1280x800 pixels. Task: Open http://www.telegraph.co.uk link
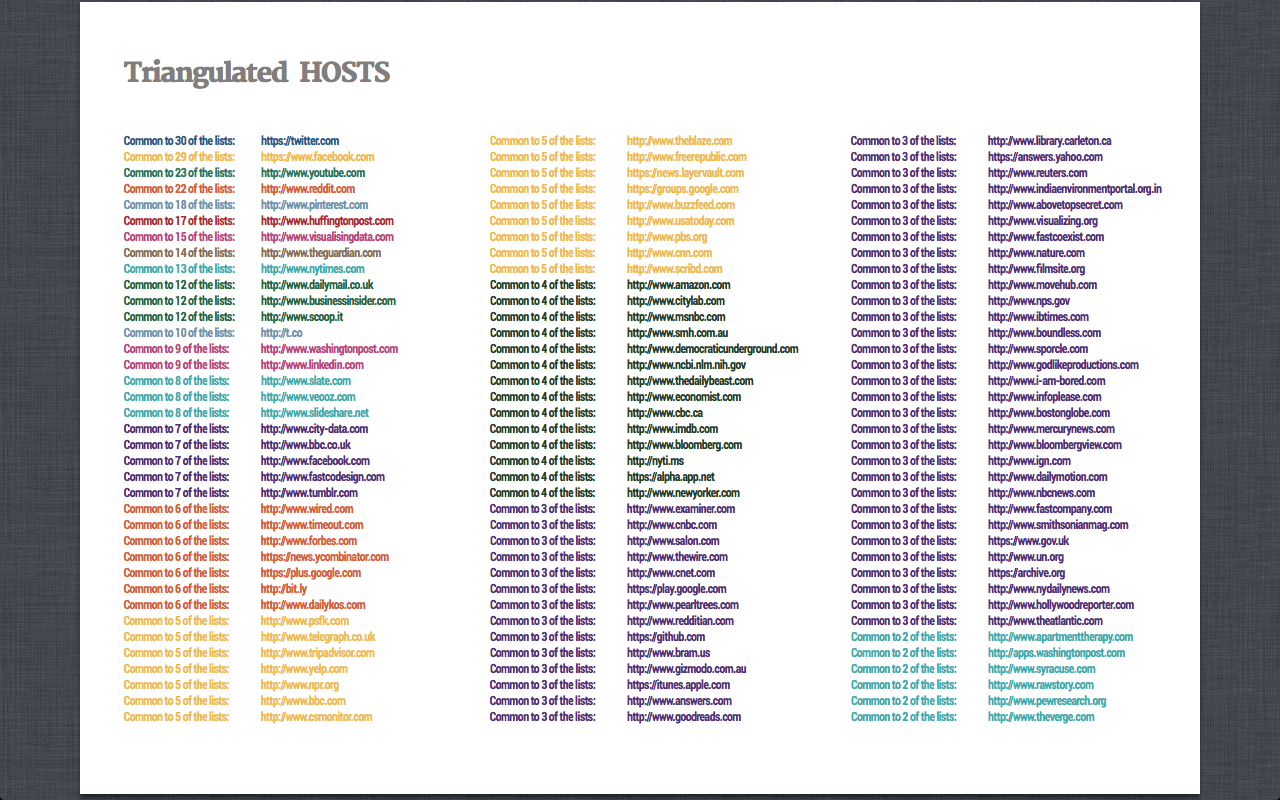pyautogui.click(x=318, y=637)
